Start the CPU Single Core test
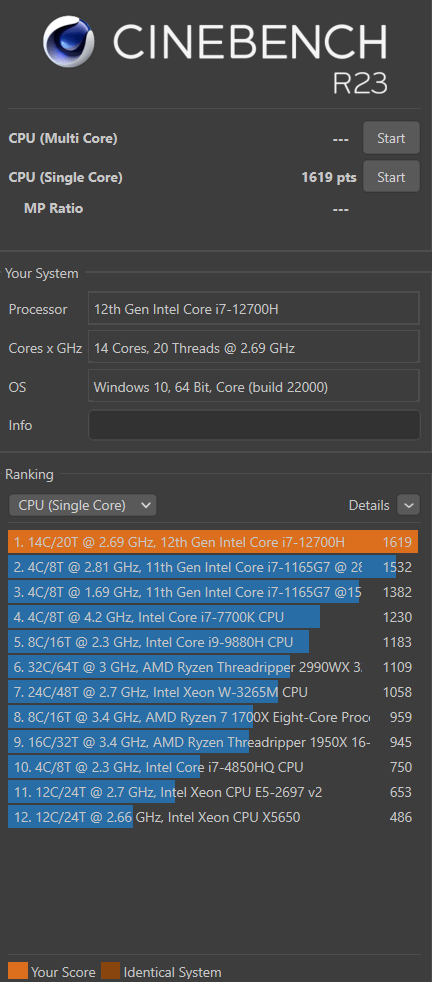The image size is (432, 982). pyautogui.click(x=391, y=177)
